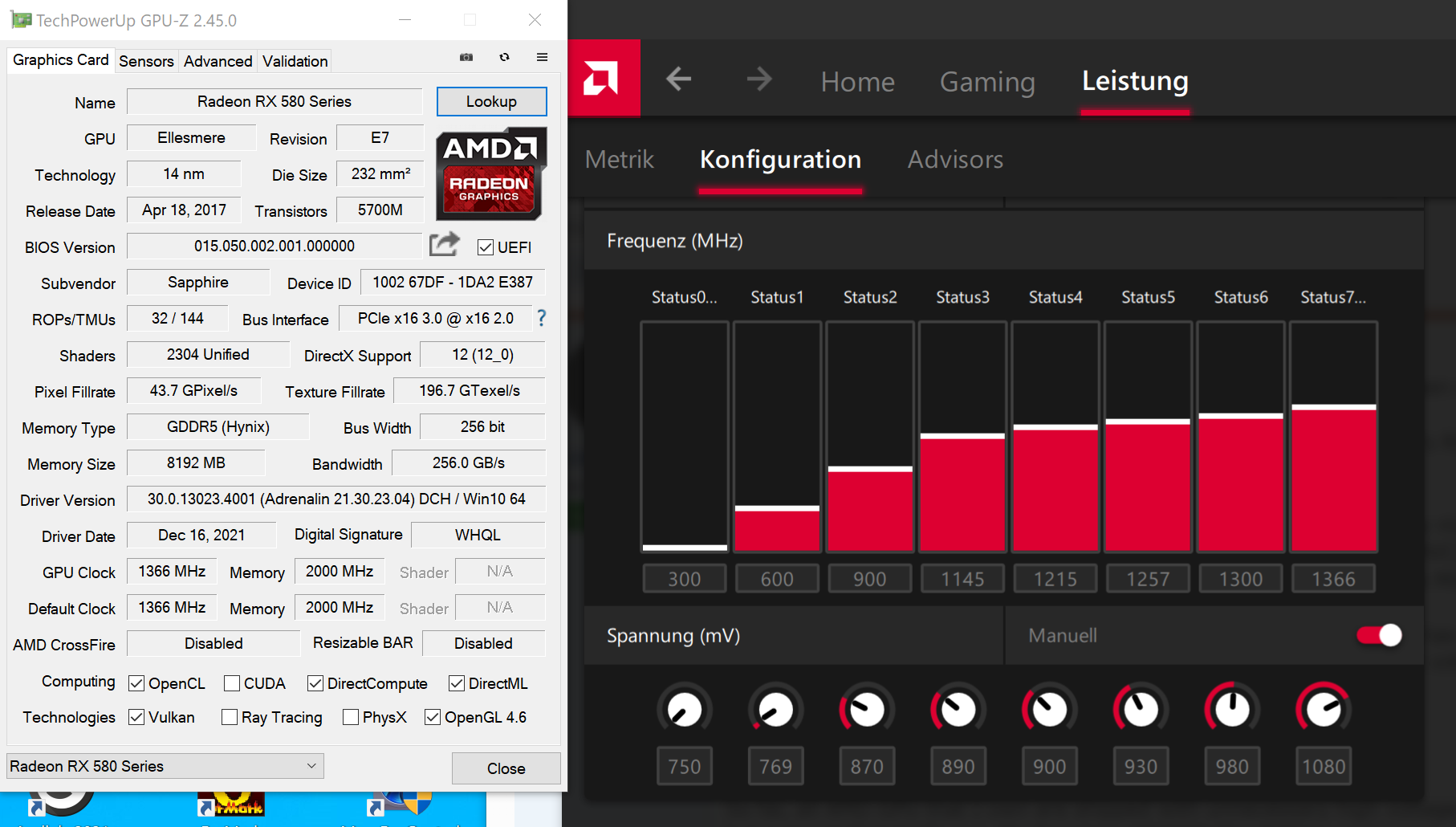Click the Status0 frequency slider bar
Screen dimensions: 1456x827
pos(685,437)
